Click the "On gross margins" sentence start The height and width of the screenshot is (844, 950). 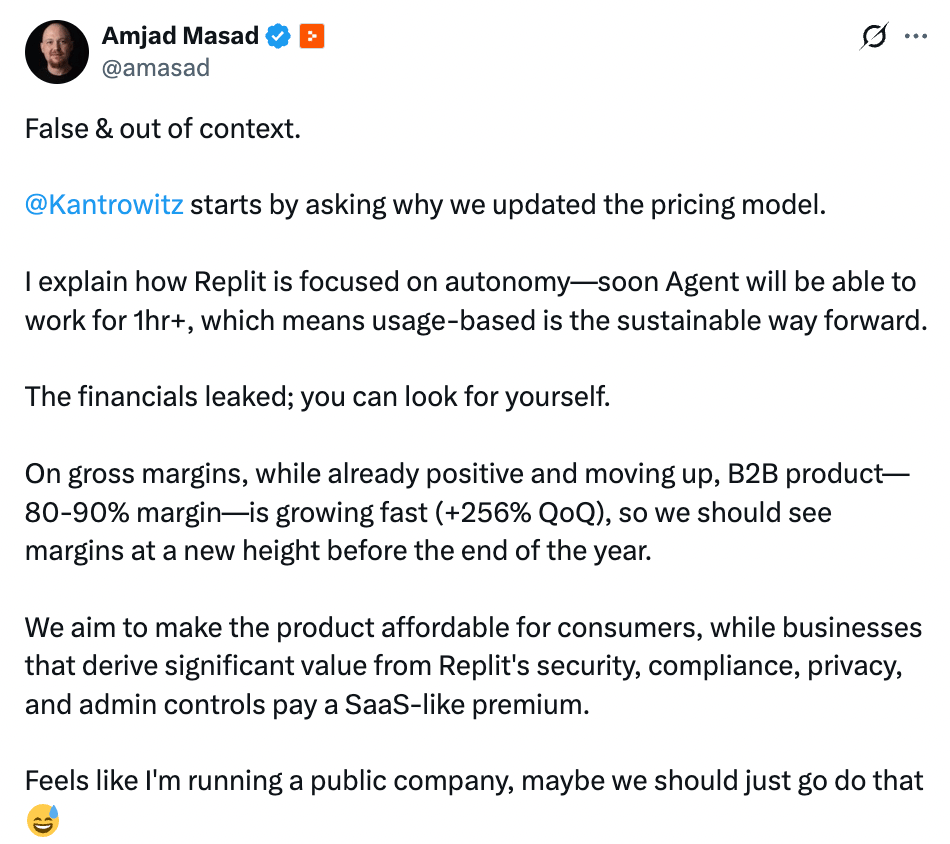137,474
